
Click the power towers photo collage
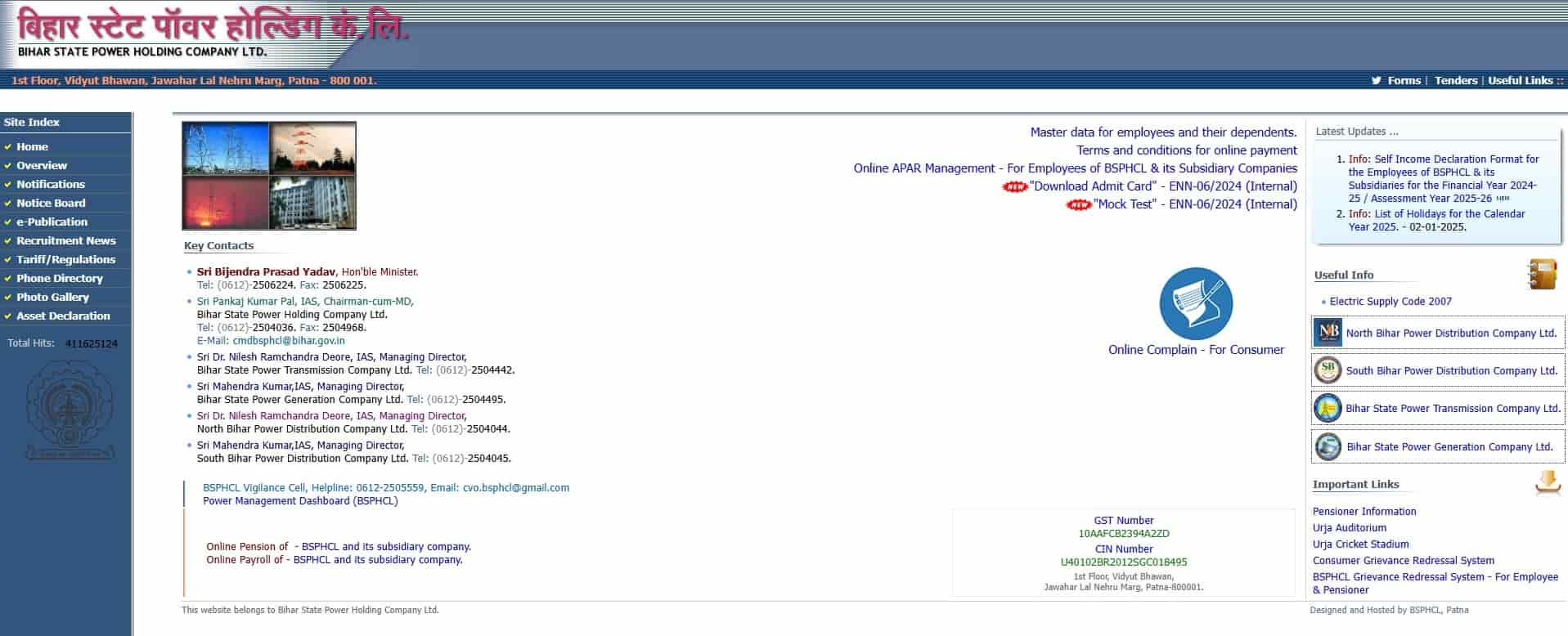(x=269, y=176)
